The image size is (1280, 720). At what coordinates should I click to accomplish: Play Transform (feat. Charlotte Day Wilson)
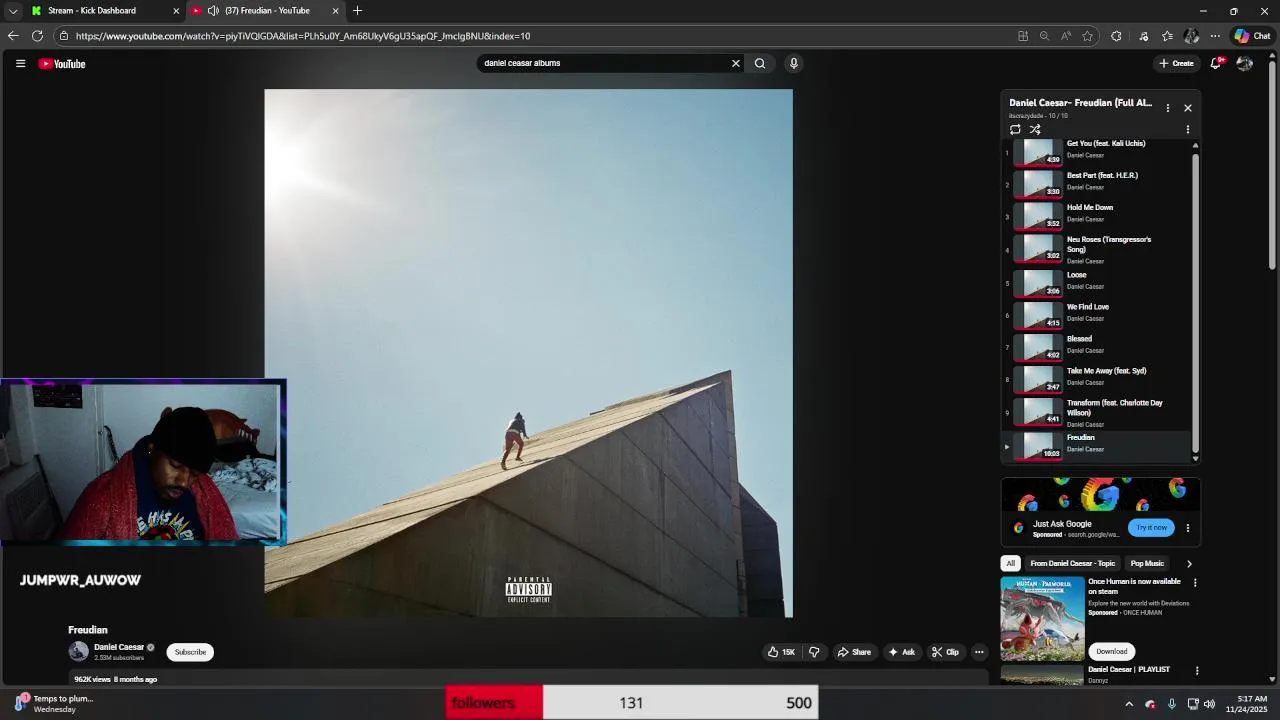(1097, 412)
